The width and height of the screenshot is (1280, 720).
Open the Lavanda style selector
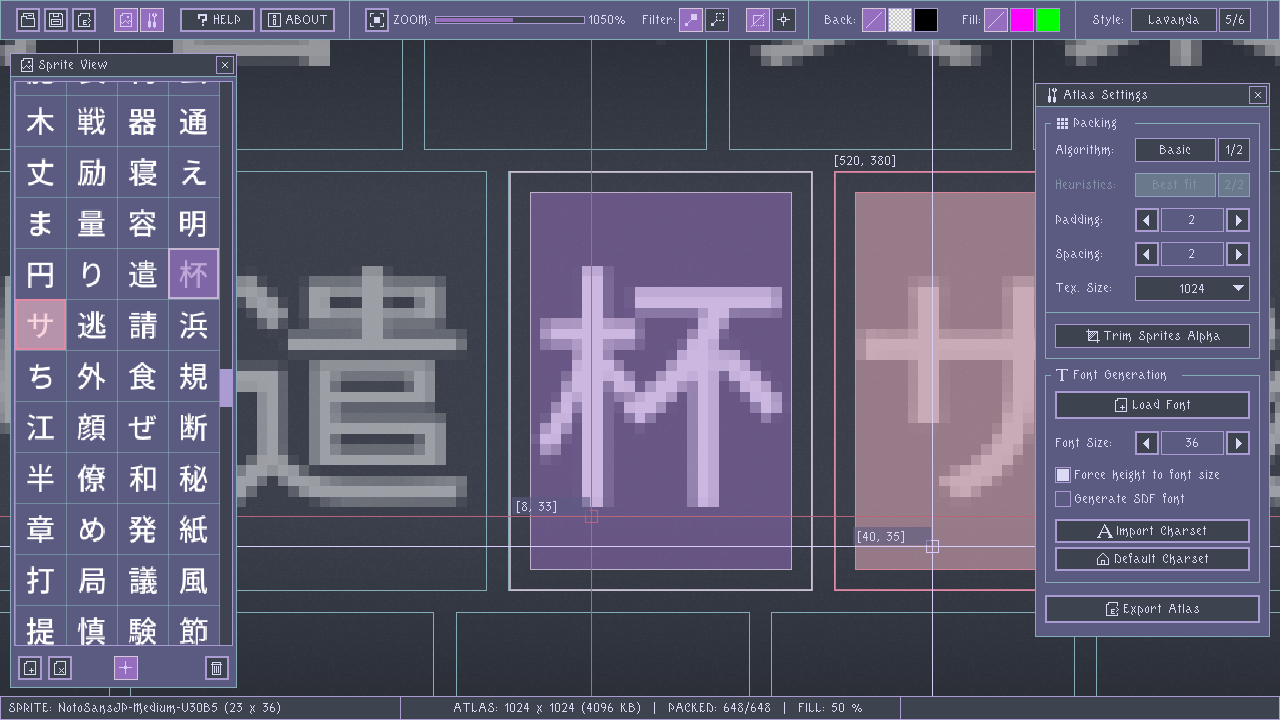[x=1174, y=20]
